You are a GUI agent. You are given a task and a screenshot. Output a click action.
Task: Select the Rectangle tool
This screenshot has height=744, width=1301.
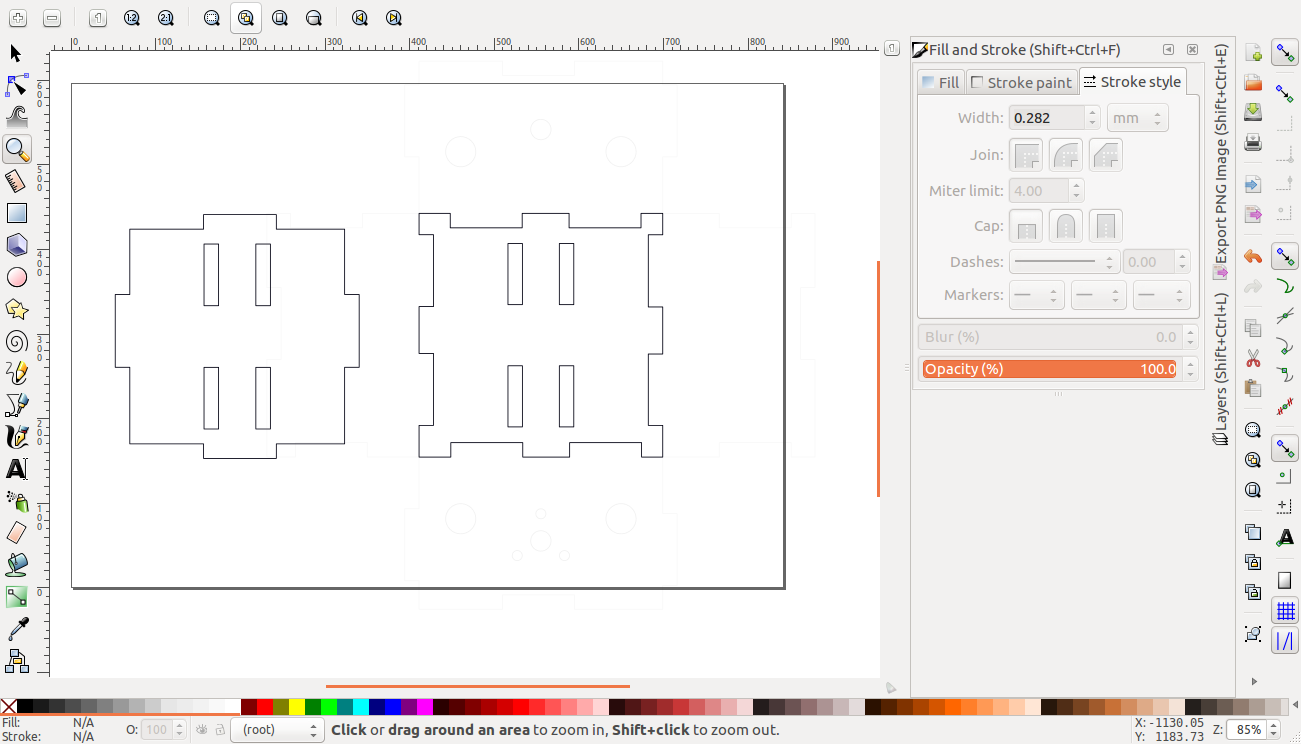pyautogui.click(x=16, y=213)
